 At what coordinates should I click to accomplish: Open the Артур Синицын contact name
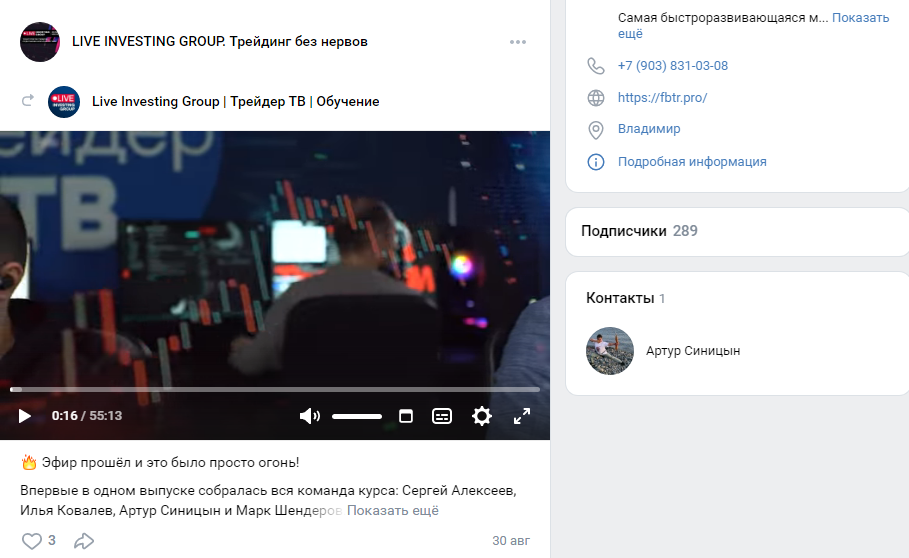click(693, 351)
